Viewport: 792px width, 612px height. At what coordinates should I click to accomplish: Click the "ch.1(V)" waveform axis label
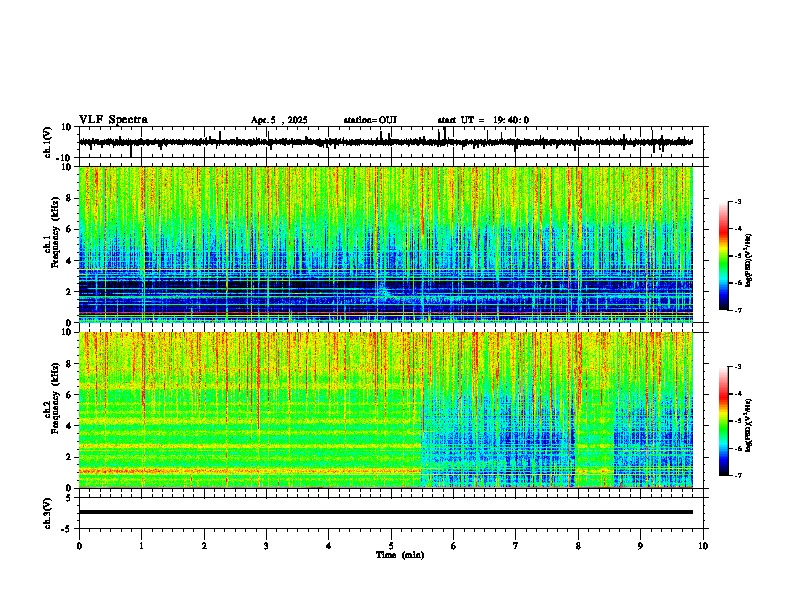pyautogui.click(x=48, y=142)
